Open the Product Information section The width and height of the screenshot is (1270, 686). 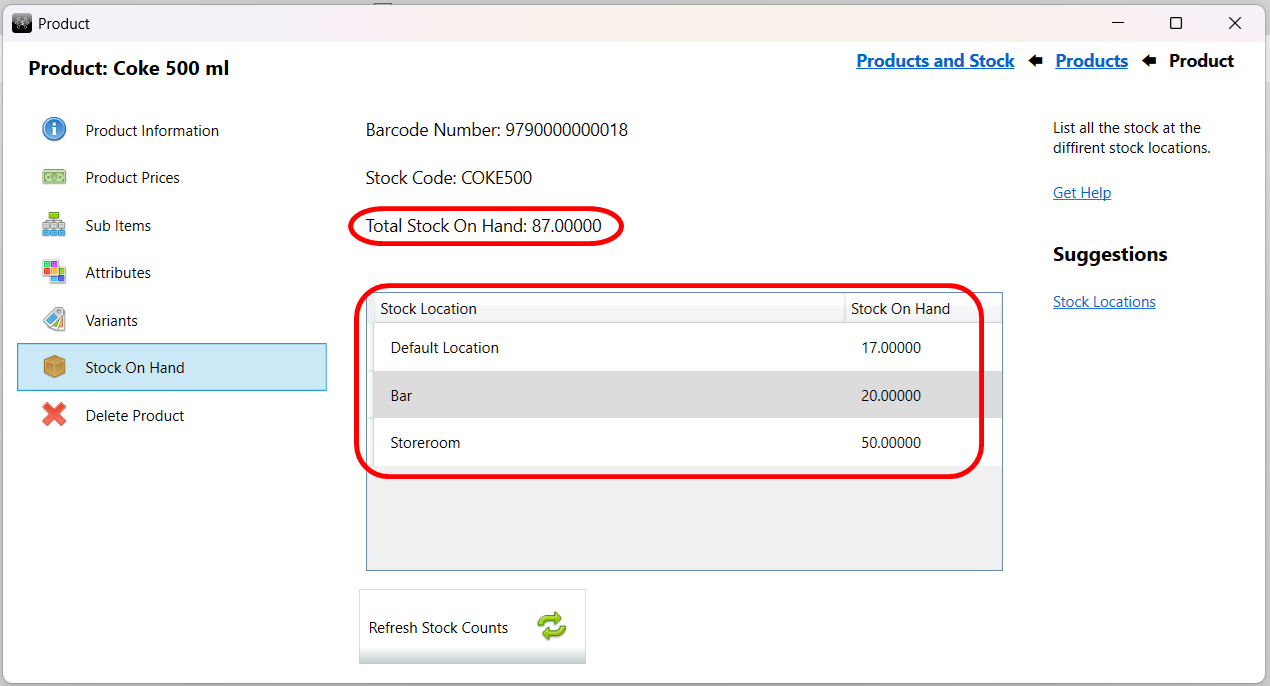[172, 130]
